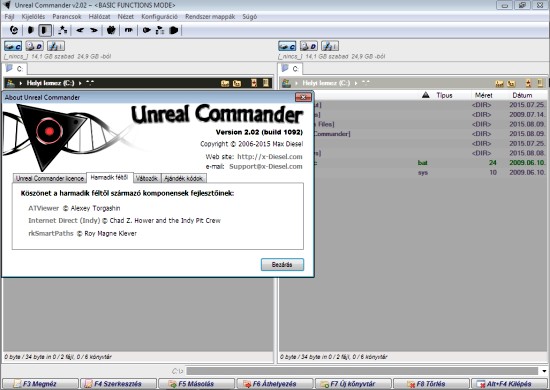Open the http://x-Diesel.com web link
This screenshot has width=550, height=390.
point(270,156)
